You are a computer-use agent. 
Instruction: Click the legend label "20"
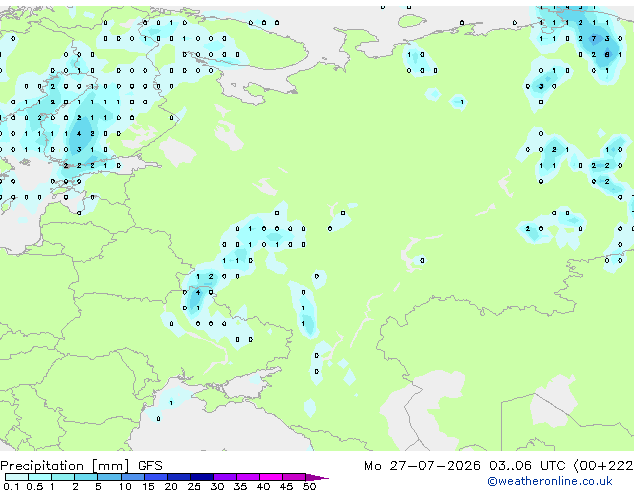171,486
